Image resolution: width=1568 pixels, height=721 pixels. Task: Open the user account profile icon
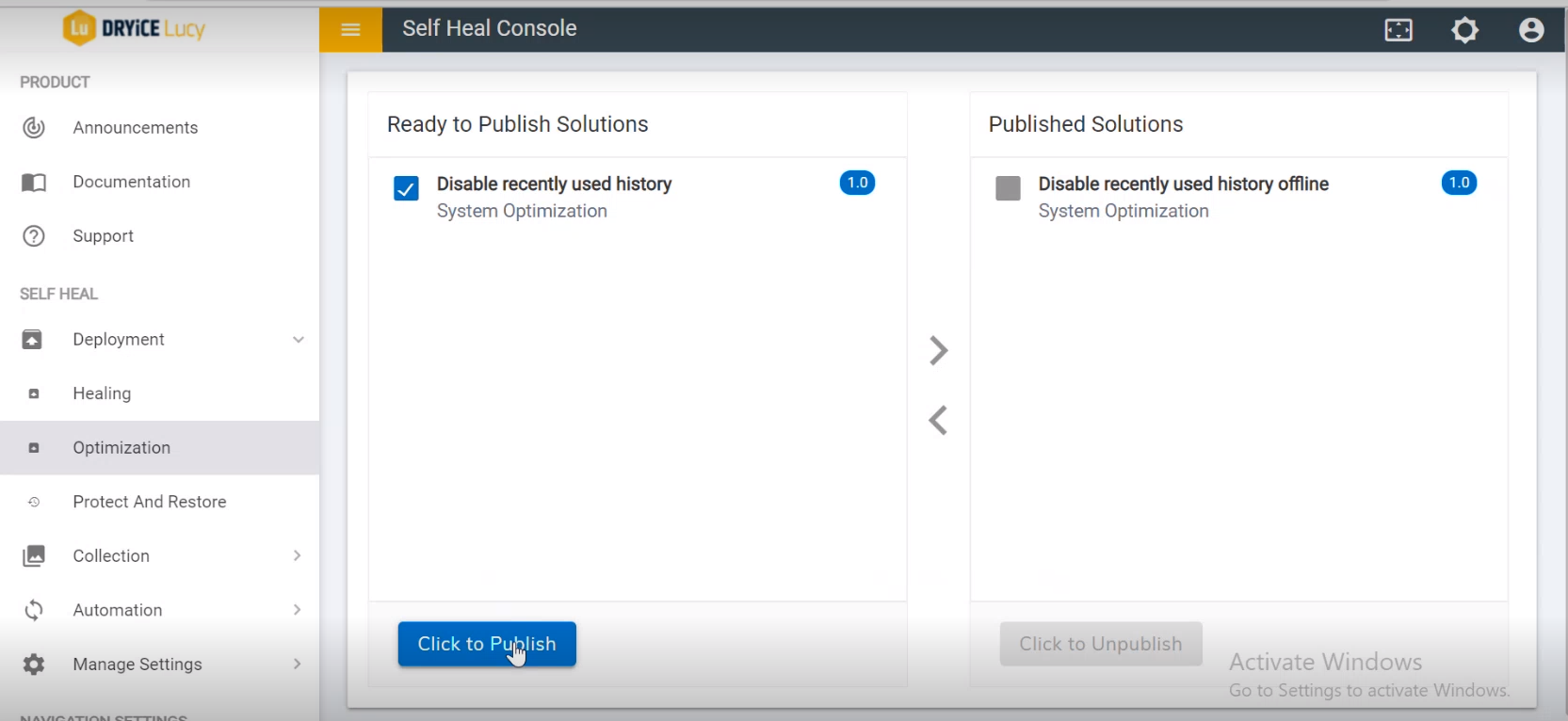1531,30
